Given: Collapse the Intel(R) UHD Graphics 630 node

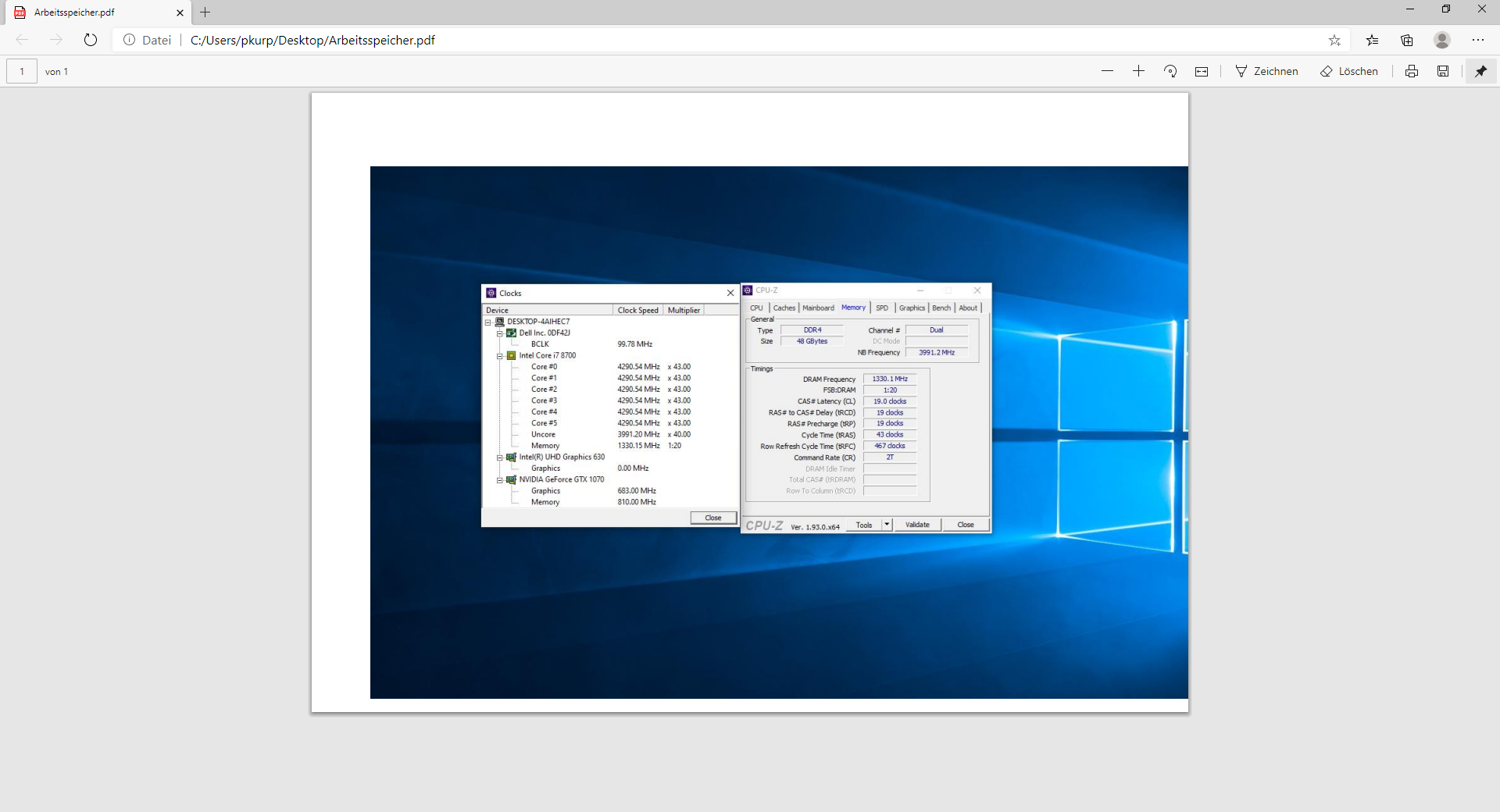Looking at the screenshot, I should tap(500, 458).
